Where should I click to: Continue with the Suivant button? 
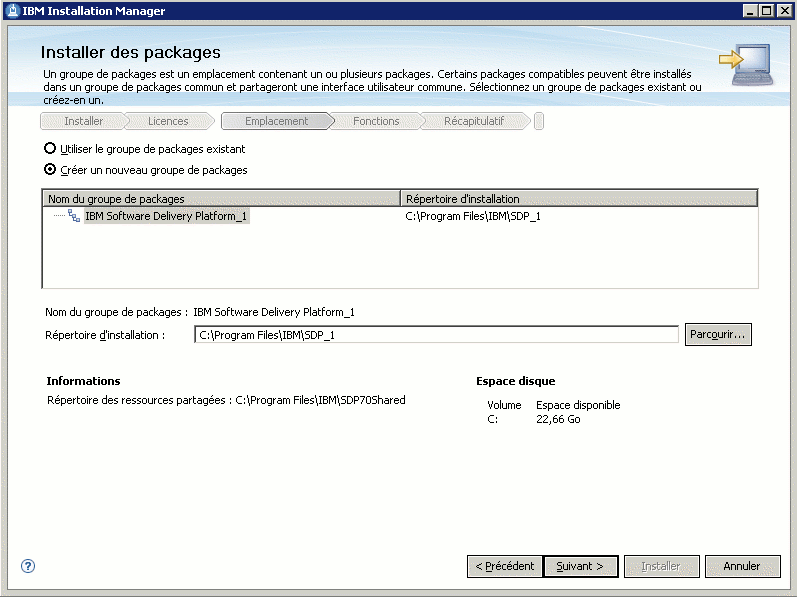coord(580,566)
